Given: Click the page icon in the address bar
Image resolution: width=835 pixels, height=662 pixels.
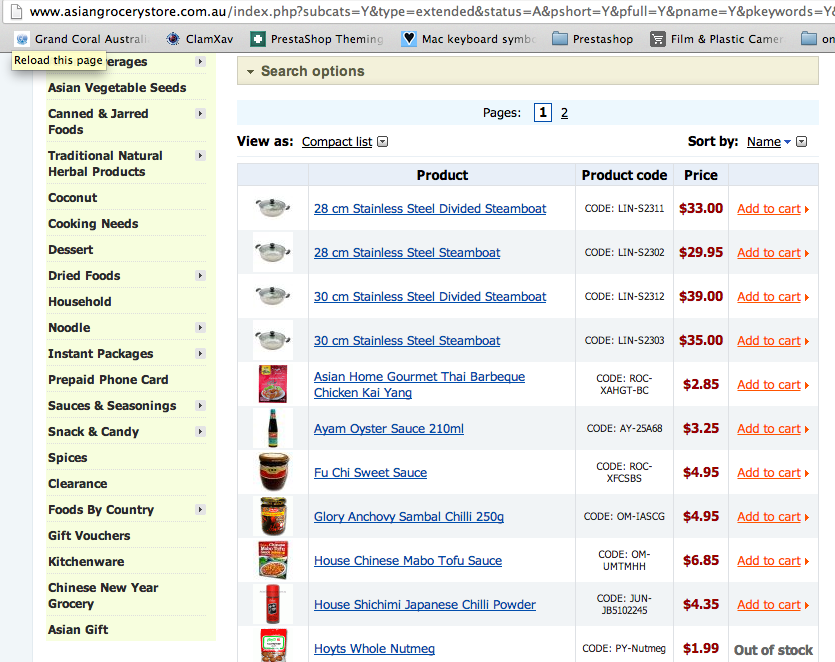Looking at the screenshot, I should pos(17,11).
